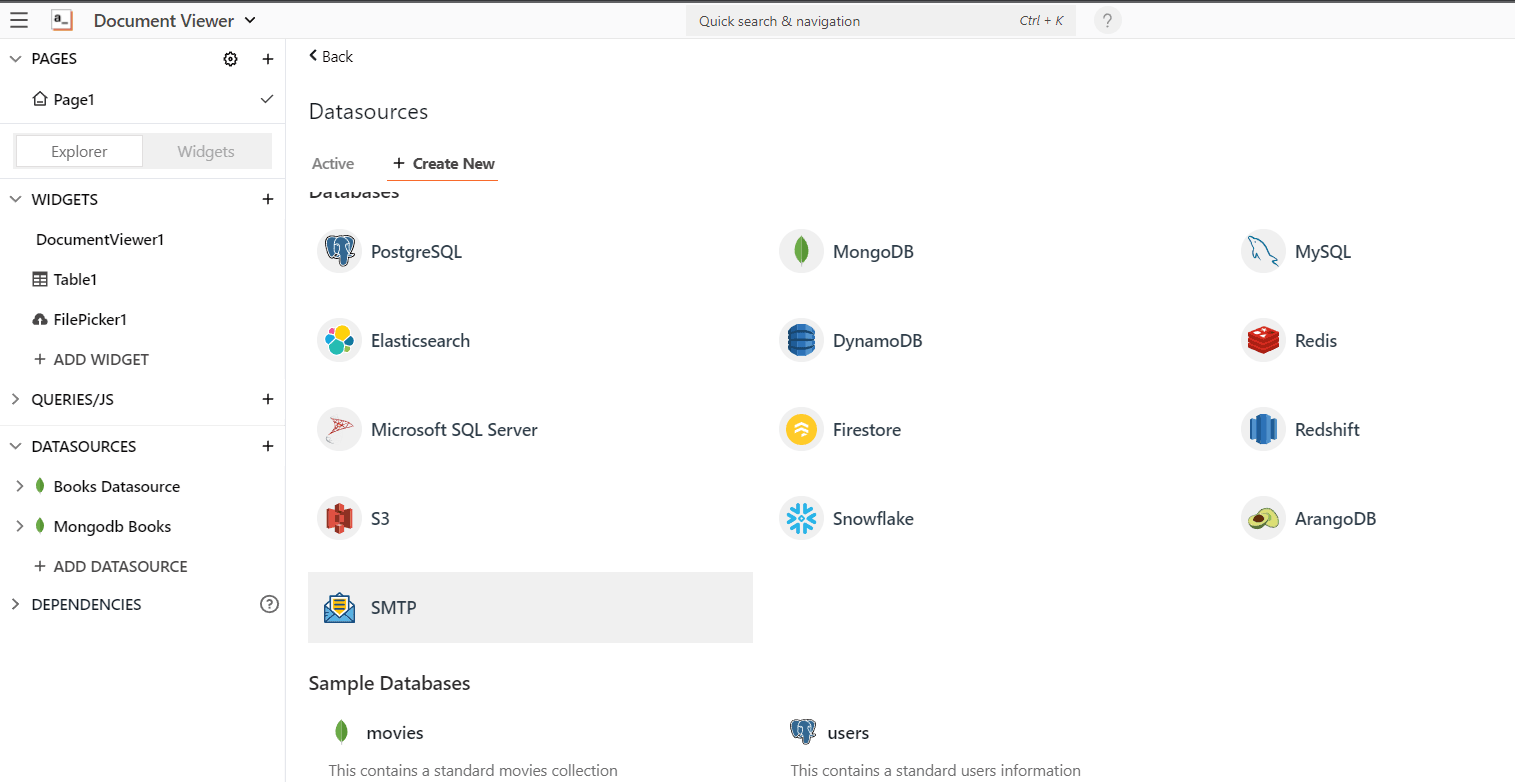
Task: Choose the MySQL dolphin icon
Action: point(1263,251)
